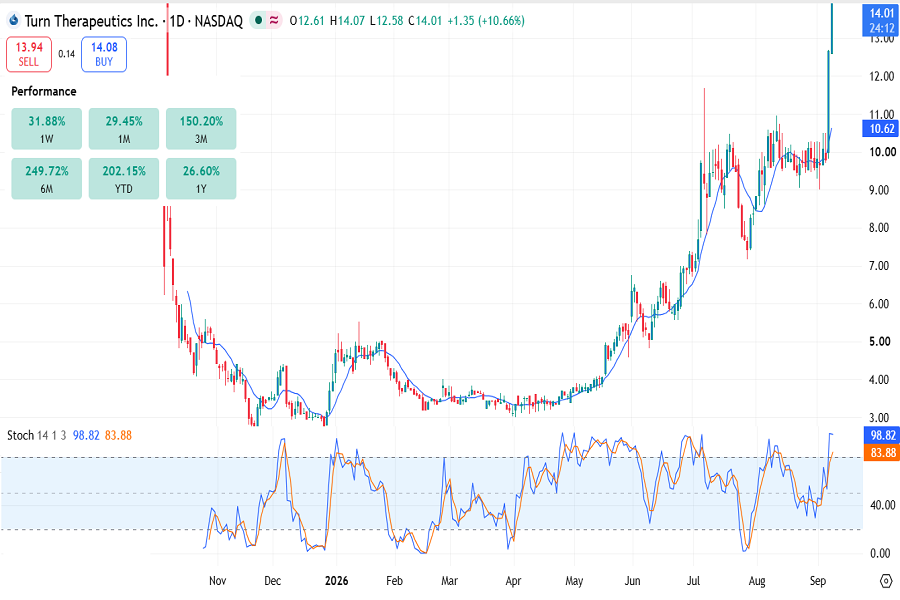Click the Sep label on time axis
This screenshot has width=900, height=600.
click(818, 580)
